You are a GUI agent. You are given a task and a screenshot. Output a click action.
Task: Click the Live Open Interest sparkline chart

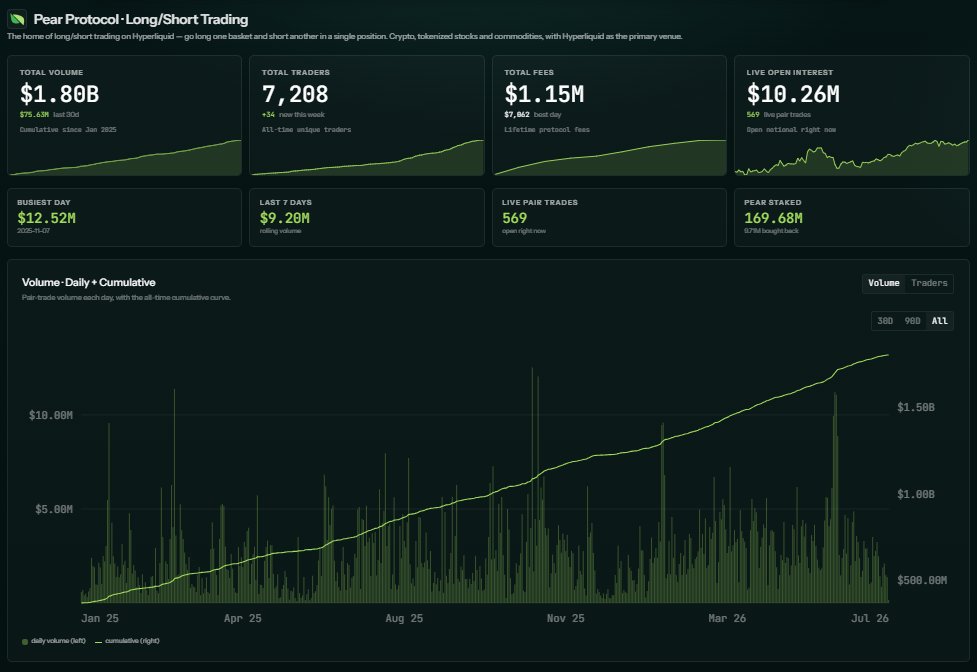852,158
